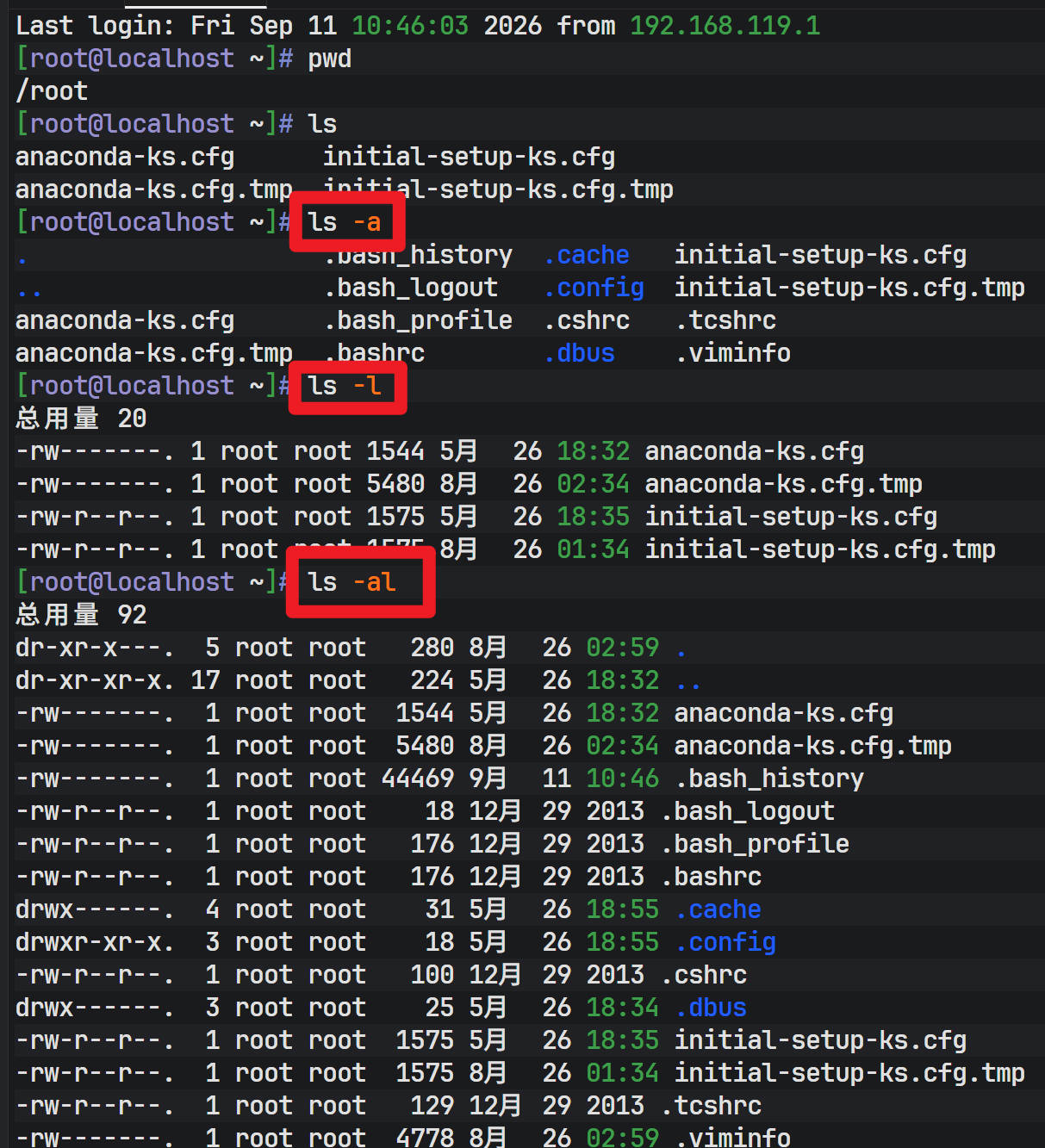Click '.cshrc' in the ls -al listing

pyautogui.click(x=704, y=975)
